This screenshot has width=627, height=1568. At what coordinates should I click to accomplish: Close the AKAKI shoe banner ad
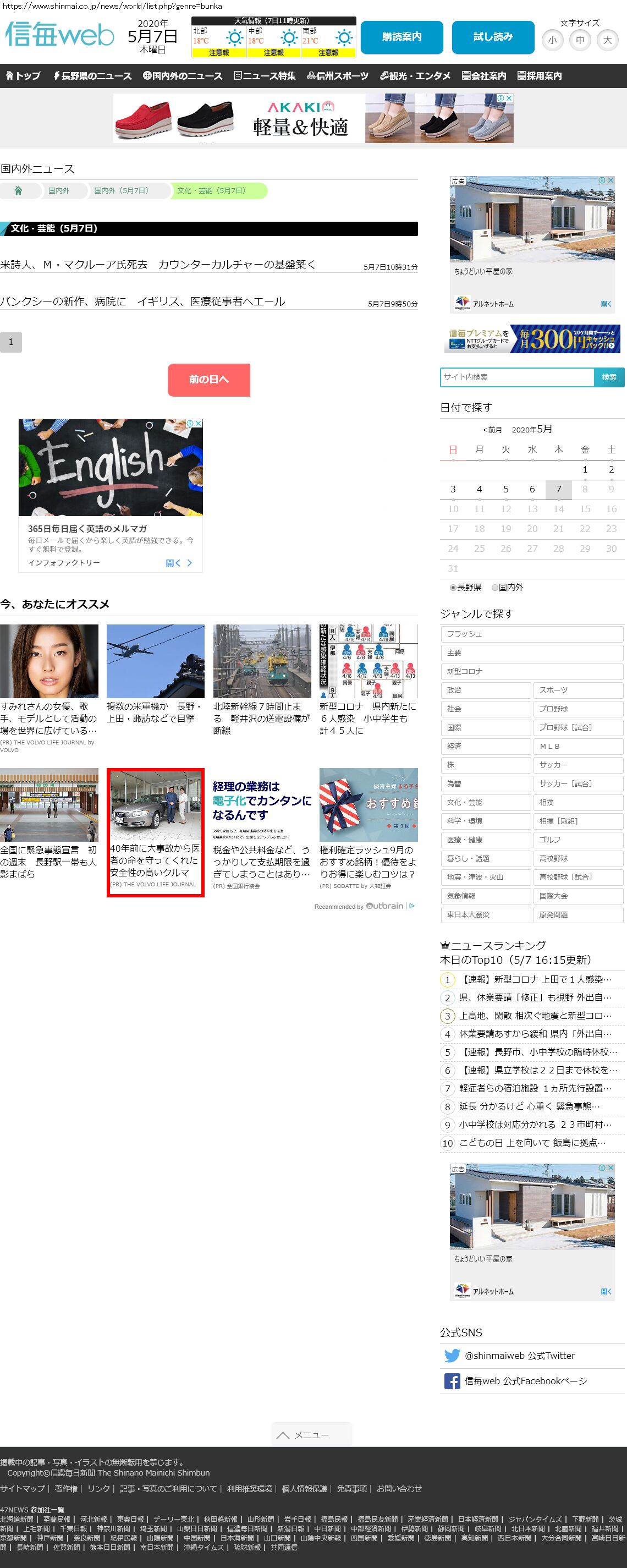pos(509,98)
